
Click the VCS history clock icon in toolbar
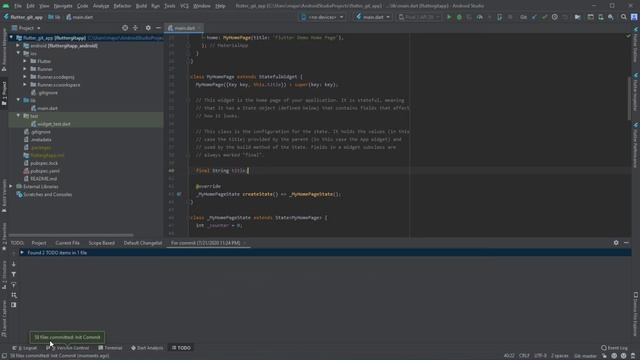555,17
